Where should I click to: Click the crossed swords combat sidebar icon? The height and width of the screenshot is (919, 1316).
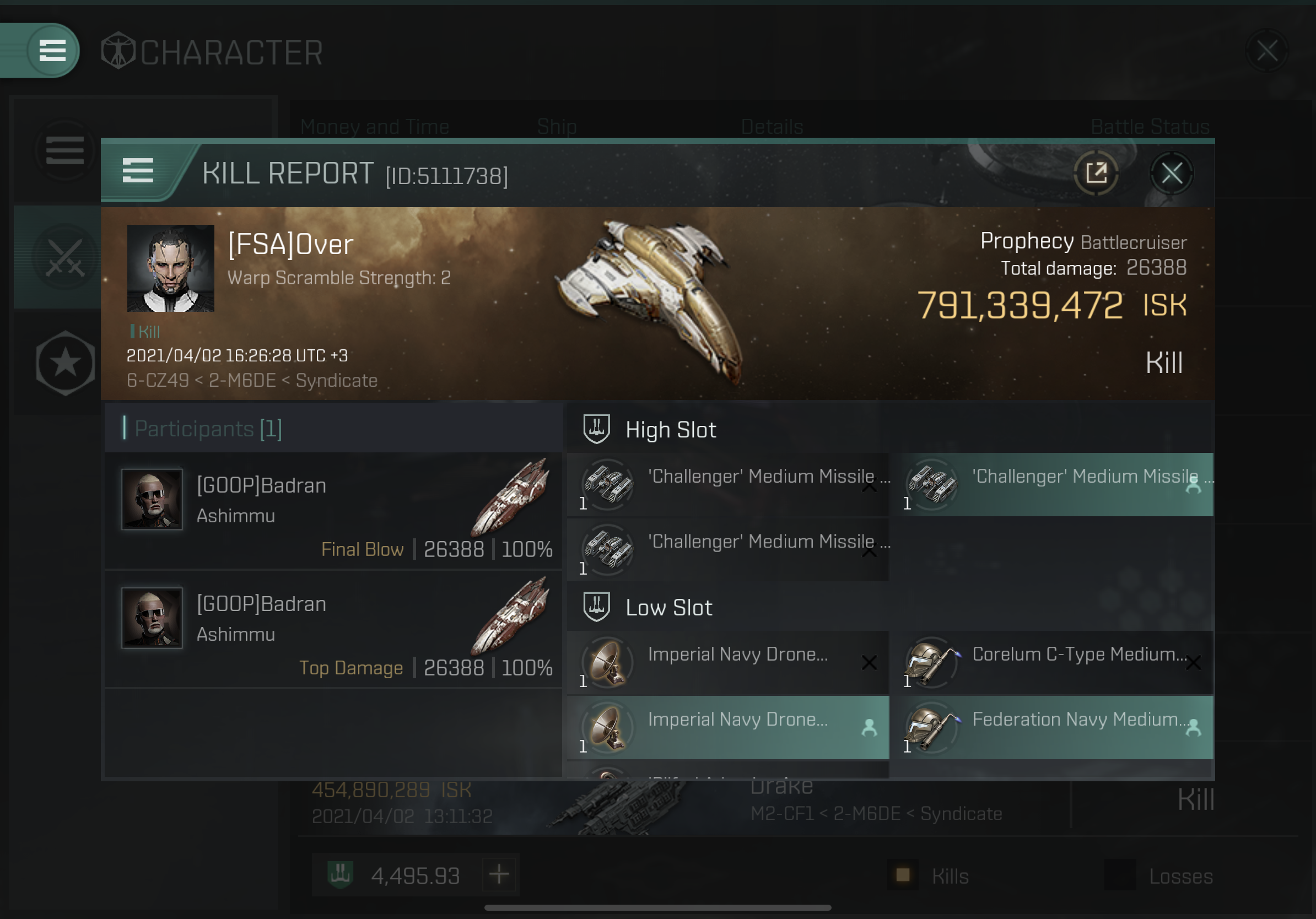(x=65, y=257)
